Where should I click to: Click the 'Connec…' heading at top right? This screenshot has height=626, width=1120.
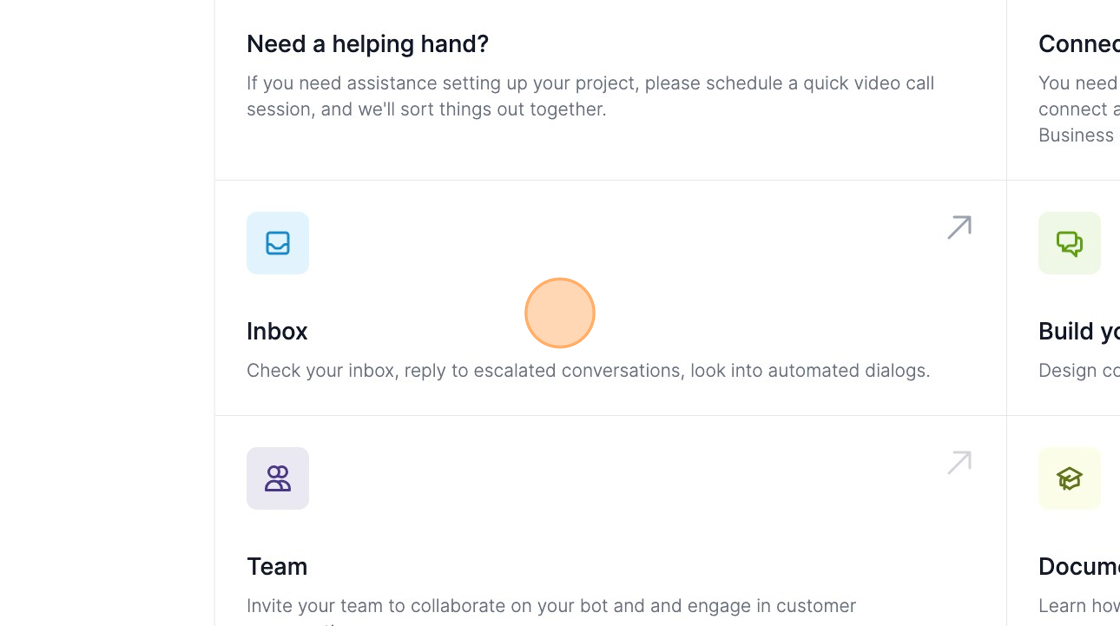pos(1079,44)
